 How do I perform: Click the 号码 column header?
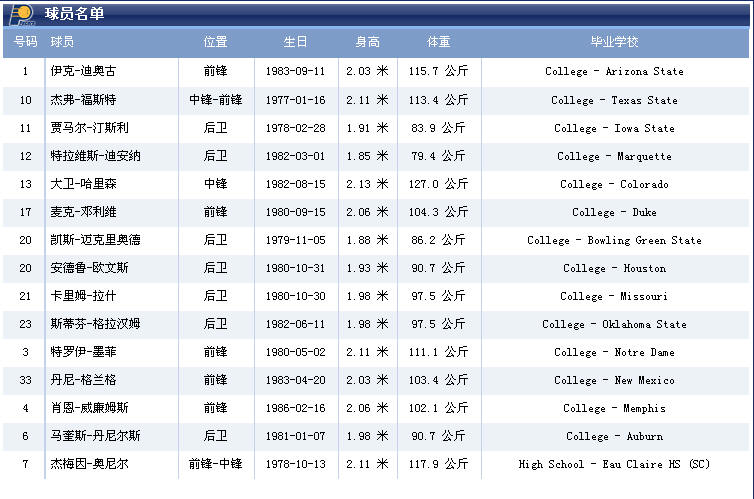[x=25, y=42]
